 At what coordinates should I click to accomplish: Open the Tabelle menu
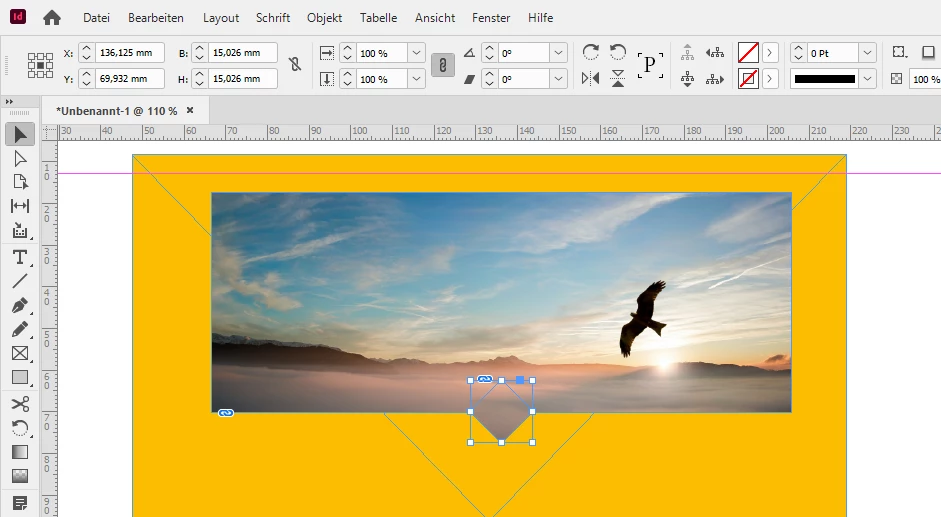point(379,18)
